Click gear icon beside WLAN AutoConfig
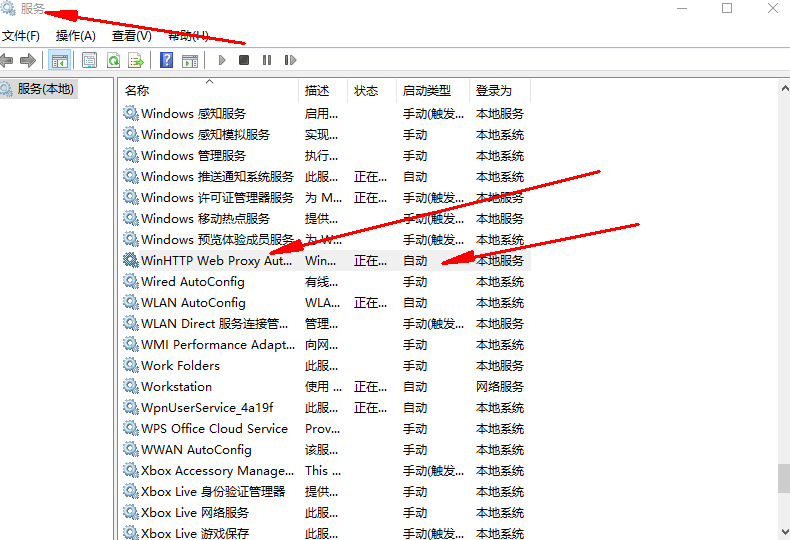 click(x=130, y=302)
